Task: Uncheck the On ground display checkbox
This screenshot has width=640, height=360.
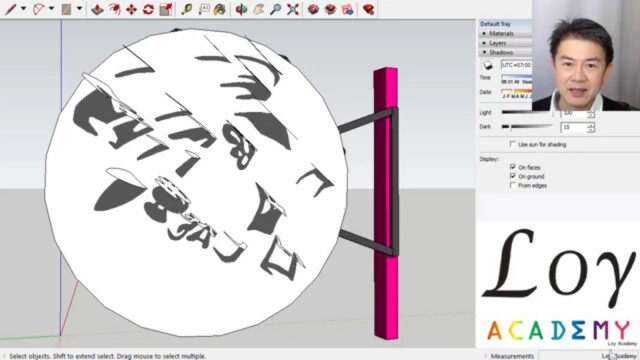Action: 513,176
